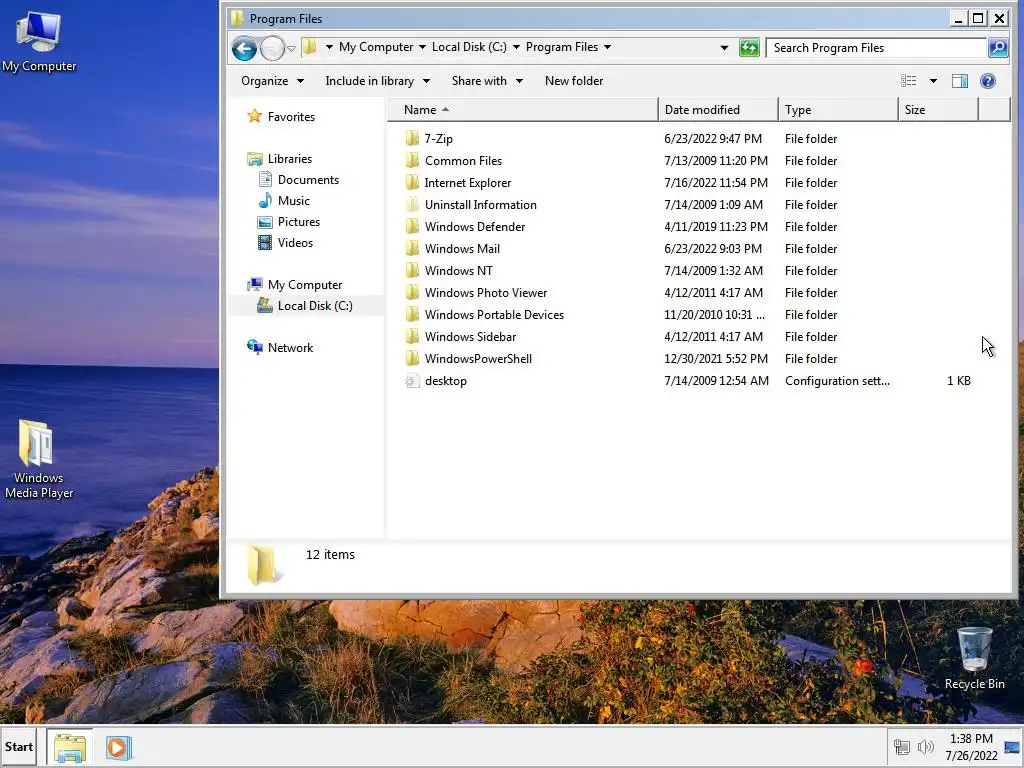1024x768 pixels.
Task: Click the Change your view icon
Action: coord(908,81)
